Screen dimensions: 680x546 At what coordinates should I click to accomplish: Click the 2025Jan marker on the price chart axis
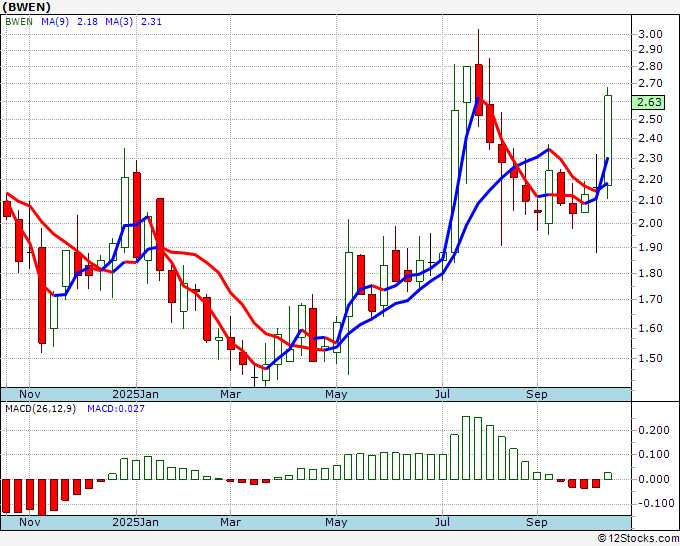(x=134, y=394)
